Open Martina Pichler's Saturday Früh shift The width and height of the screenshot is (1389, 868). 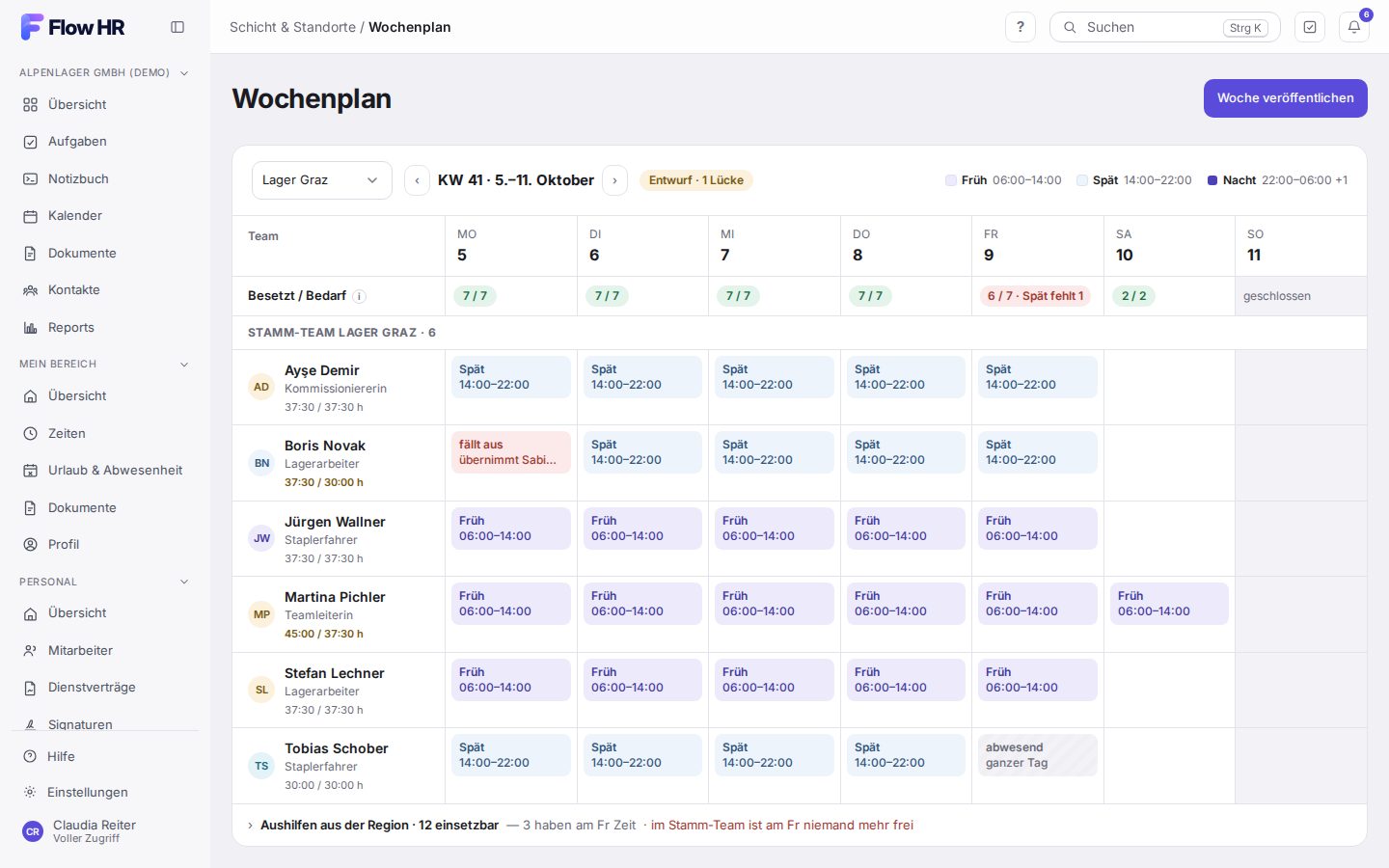[1169, 604]
